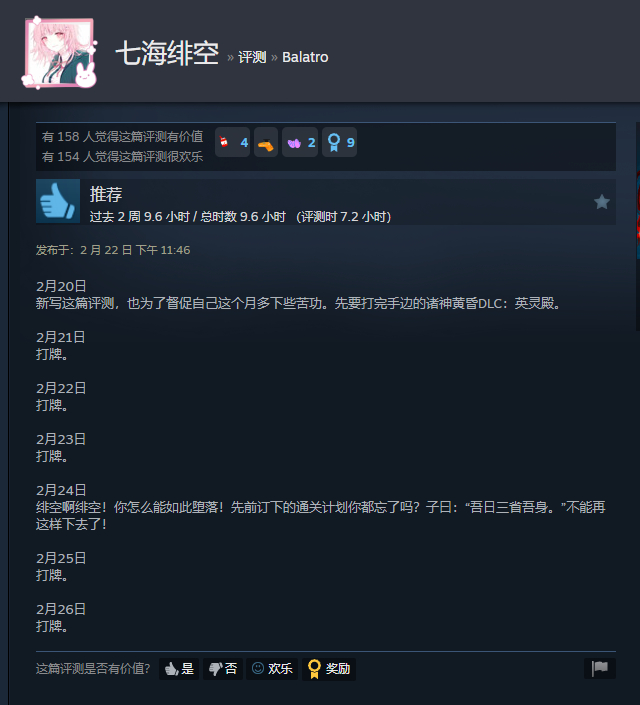
Task: Vote 否 to mark the review unhelpful
Action: (223, 669)
